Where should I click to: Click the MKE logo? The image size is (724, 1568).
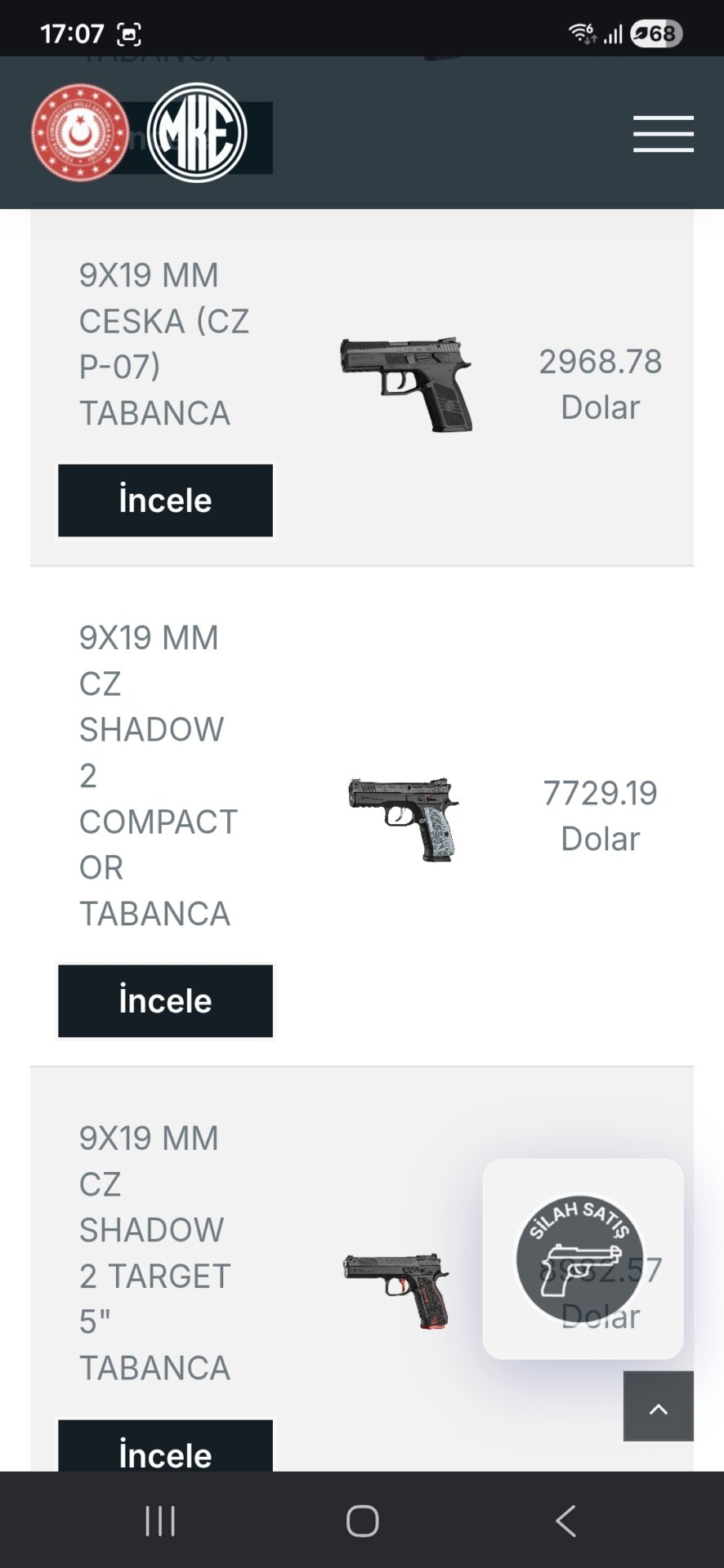pos(197,132)
